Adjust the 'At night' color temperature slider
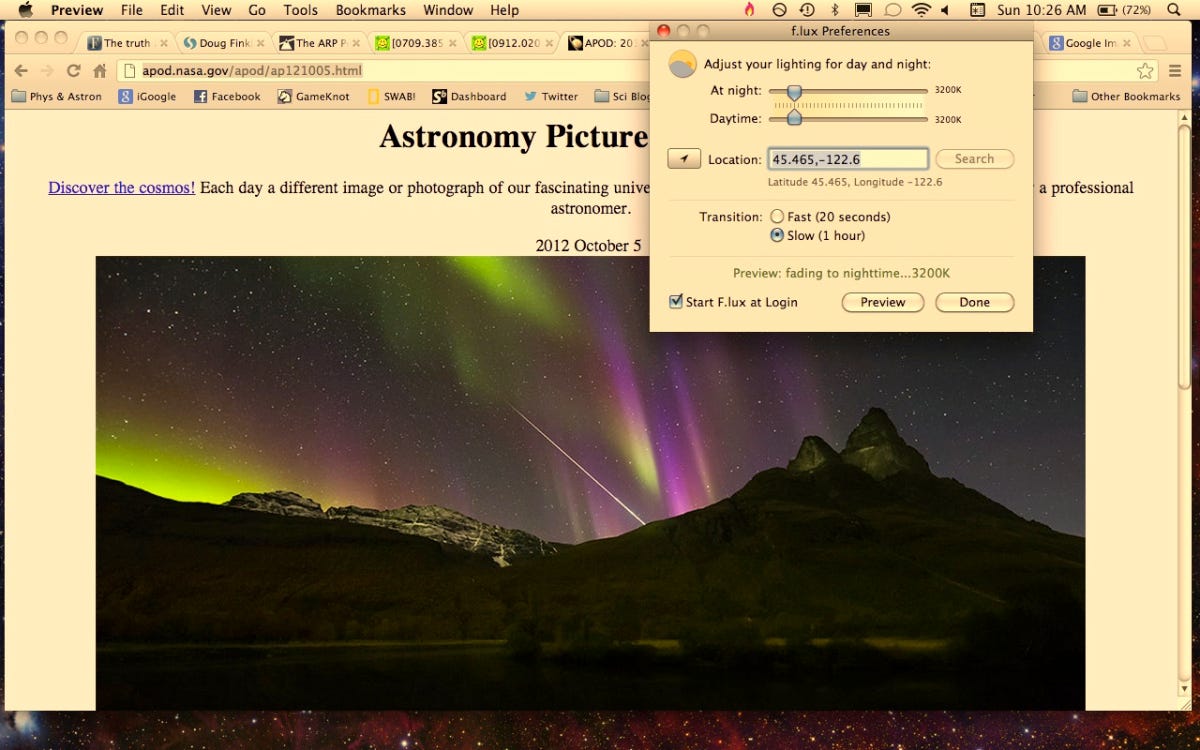 794,91
